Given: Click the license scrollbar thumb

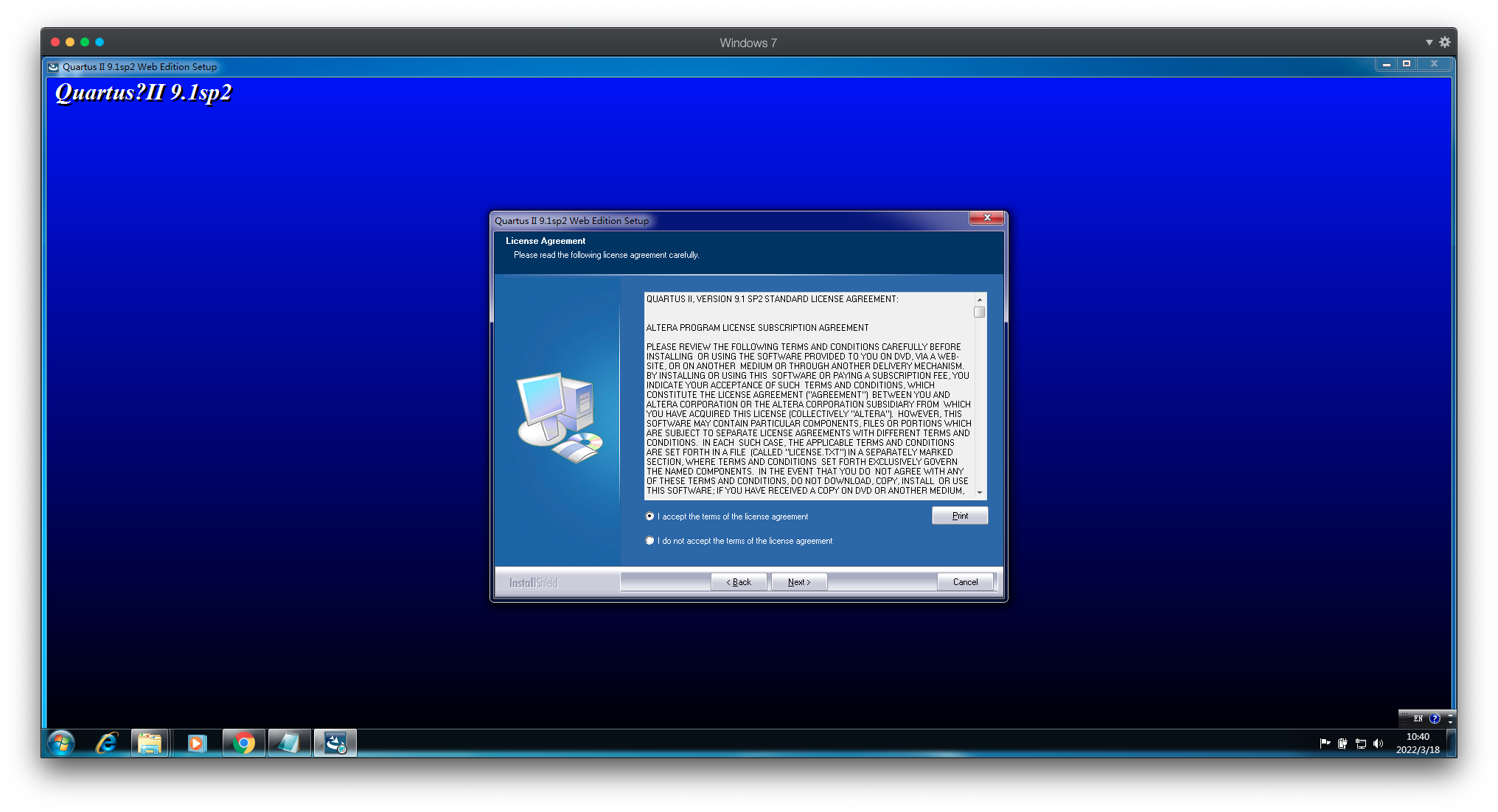Looking at the screenshot, I should click(x=980, y=312).
